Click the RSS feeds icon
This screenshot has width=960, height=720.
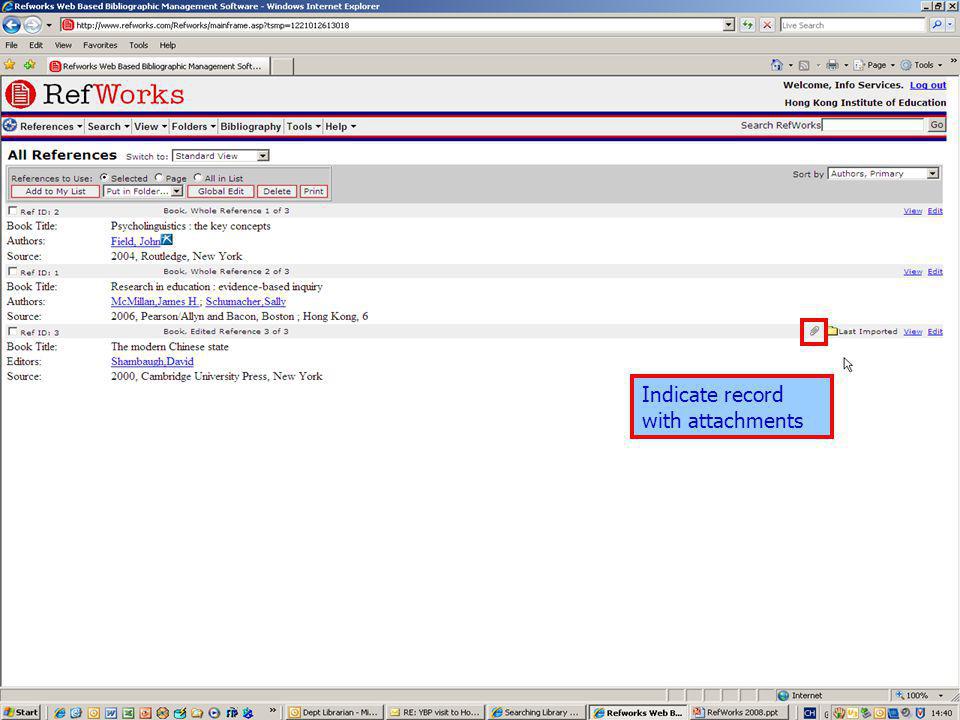pos(804,65)
